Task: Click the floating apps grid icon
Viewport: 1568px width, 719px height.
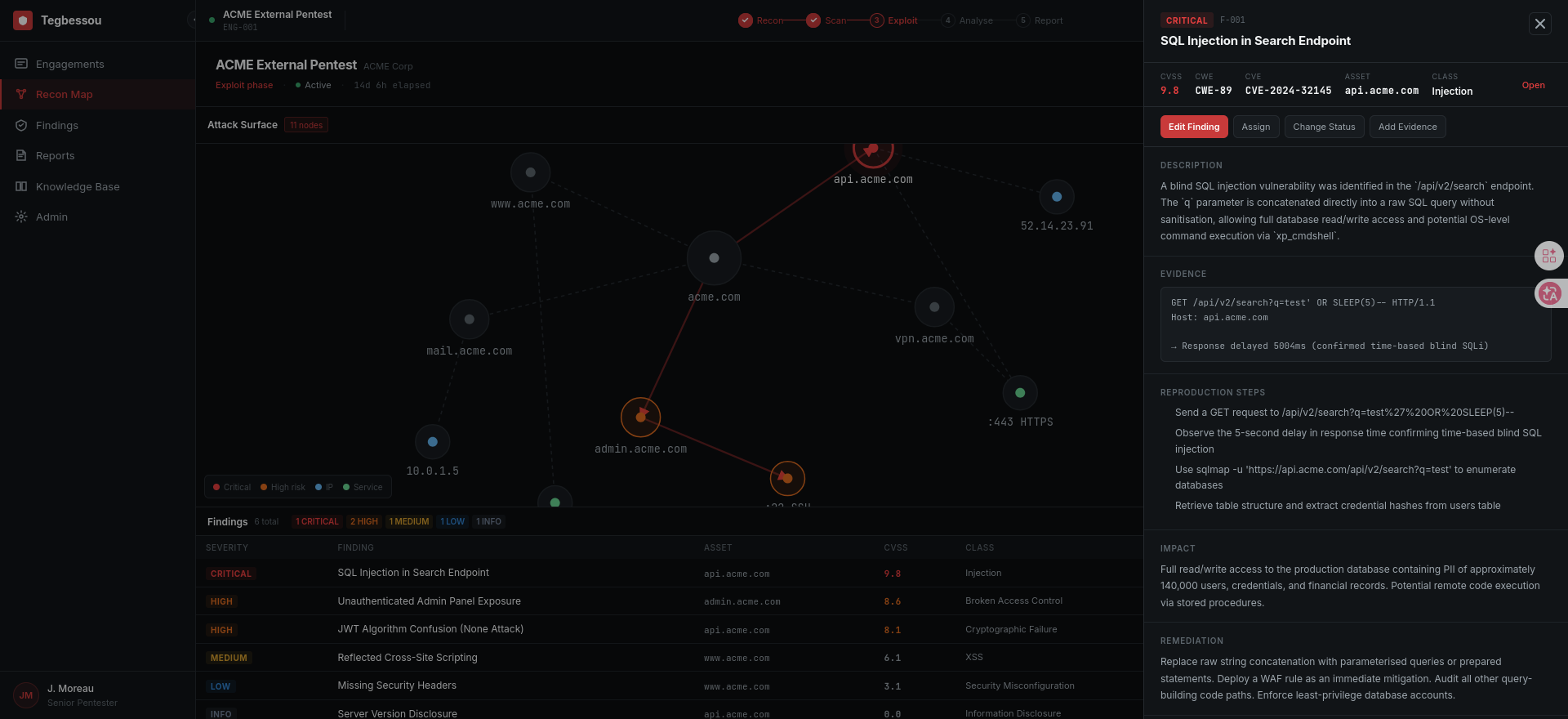Action: click(x=1549, y=256)
